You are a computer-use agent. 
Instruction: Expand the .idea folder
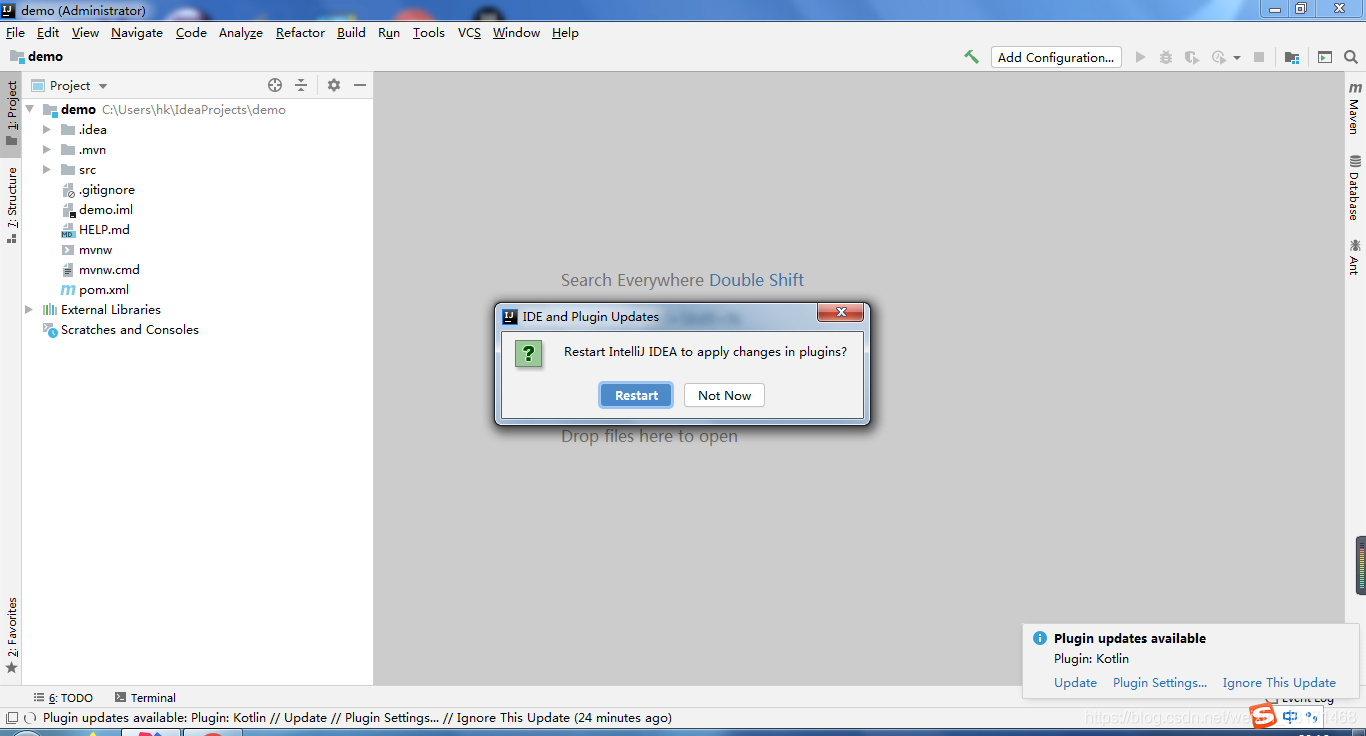(x=46, y=129)
